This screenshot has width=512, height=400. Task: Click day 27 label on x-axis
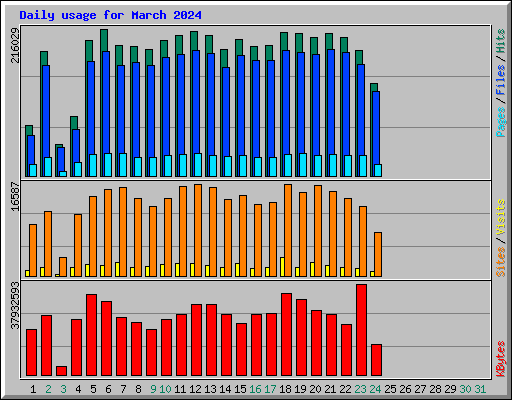[420, 389]
